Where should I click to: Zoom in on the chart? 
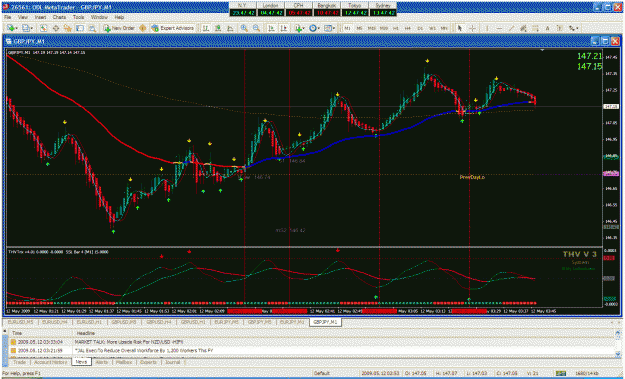pyautogui.click(x=244, y=28)
